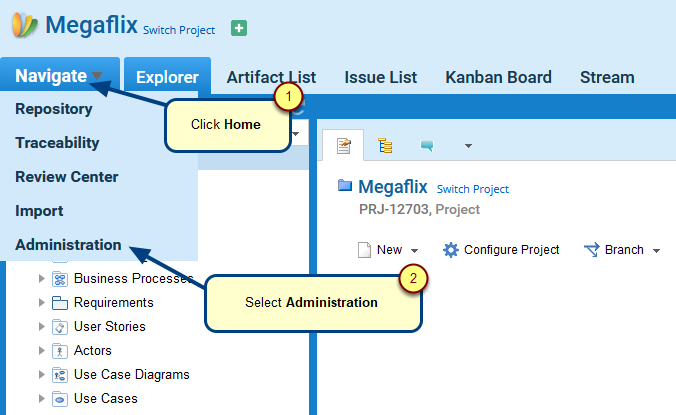Image resolution: width=676 pixels, height=415 pixels.
Task: Click the green add project plus icon
Action: click(x=239, y=29)
